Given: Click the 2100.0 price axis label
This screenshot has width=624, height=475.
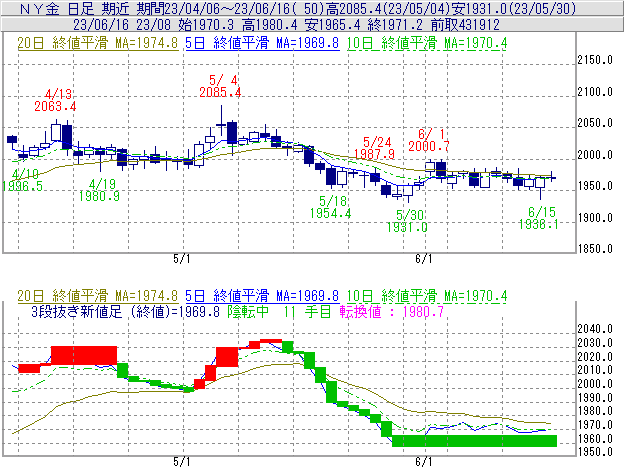Looking at the screenshot, I should (x=595, y=92).
